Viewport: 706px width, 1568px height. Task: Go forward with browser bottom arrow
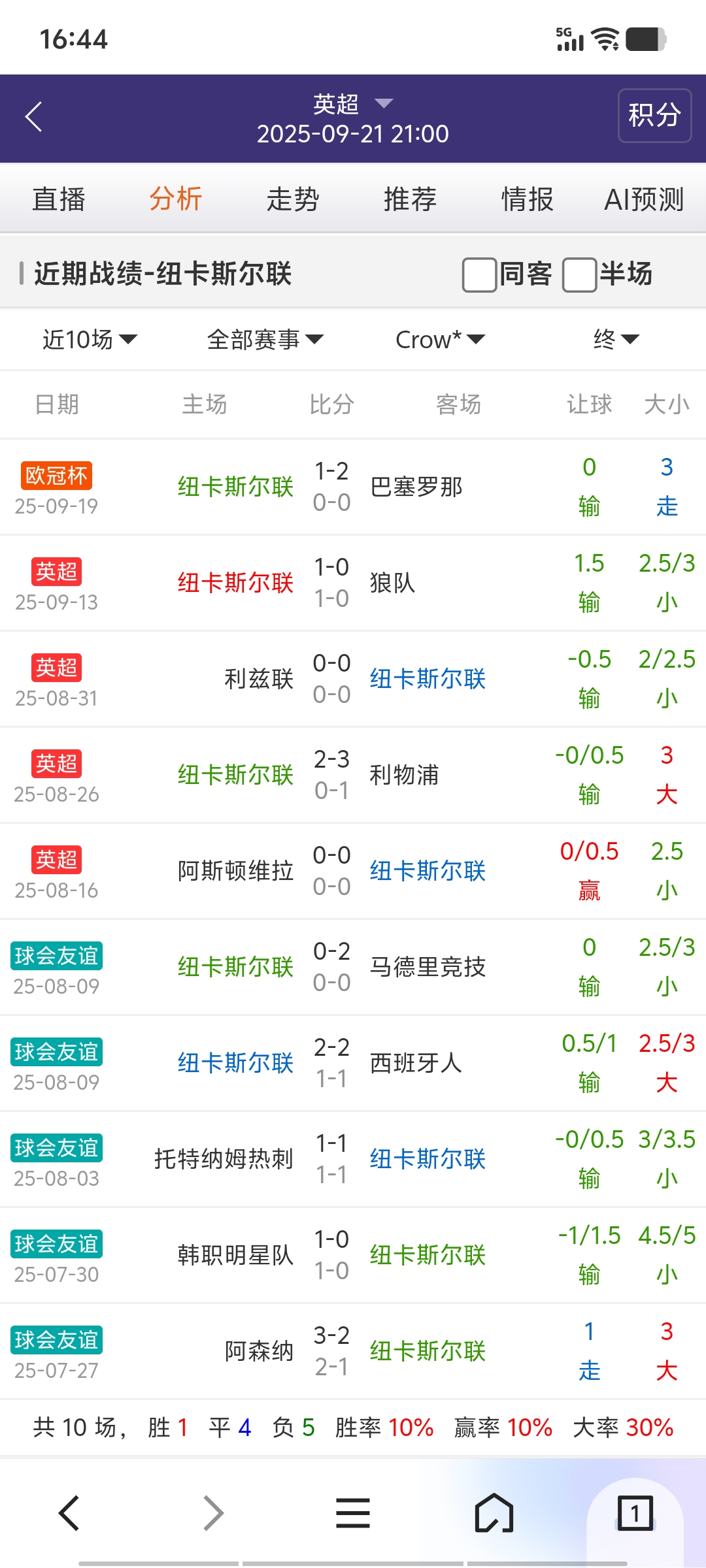[x=213, y=1512]
